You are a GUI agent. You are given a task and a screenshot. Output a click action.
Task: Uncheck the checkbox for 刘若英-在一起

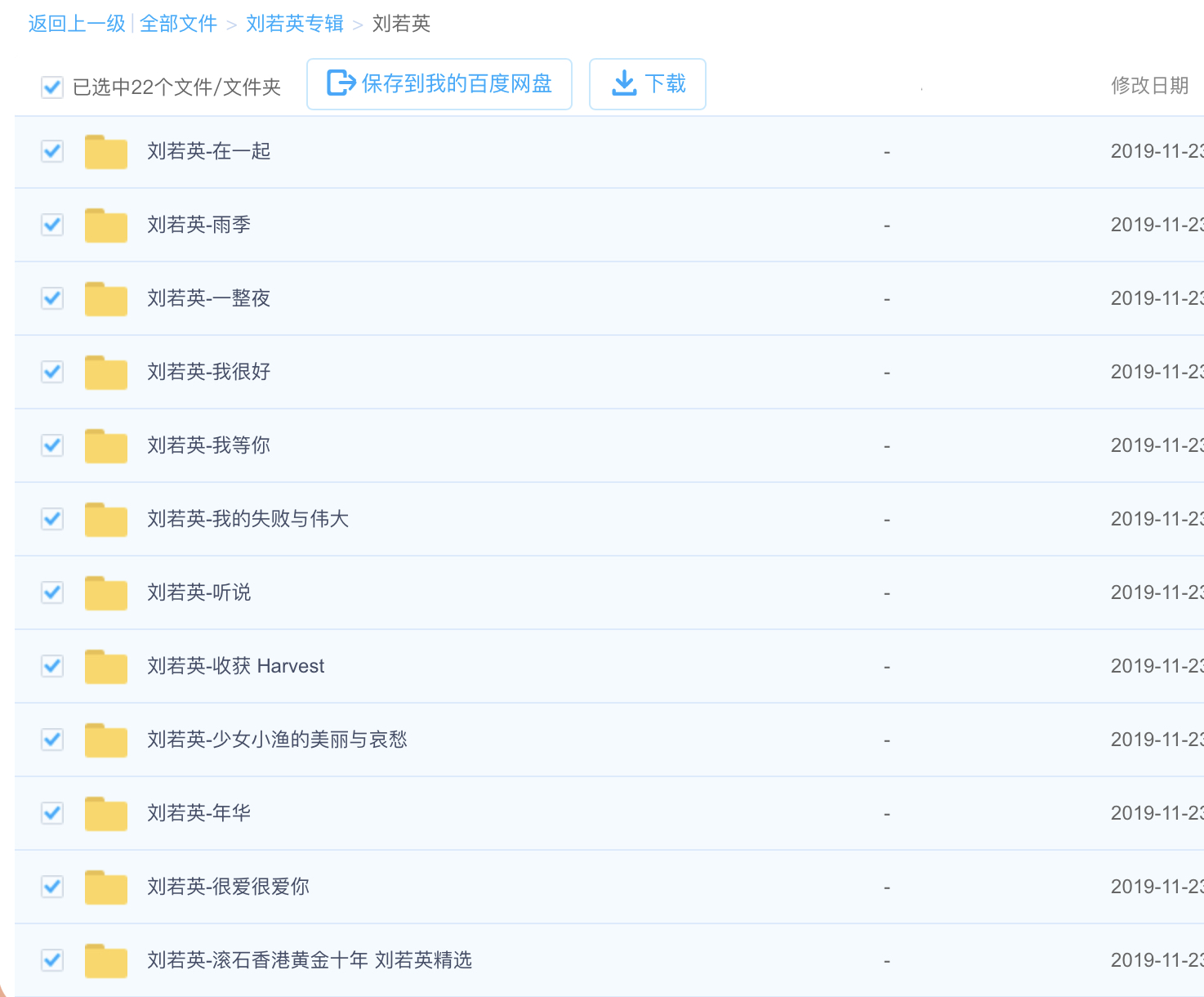pos(52,151)
